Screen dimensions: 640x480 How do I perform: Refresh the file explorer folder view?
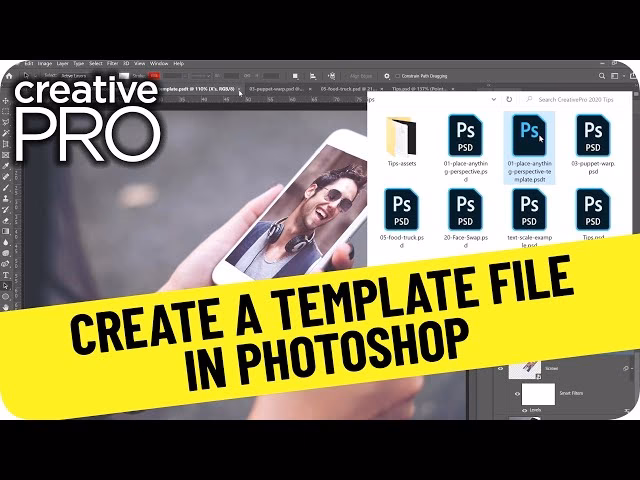pos(509,99)
